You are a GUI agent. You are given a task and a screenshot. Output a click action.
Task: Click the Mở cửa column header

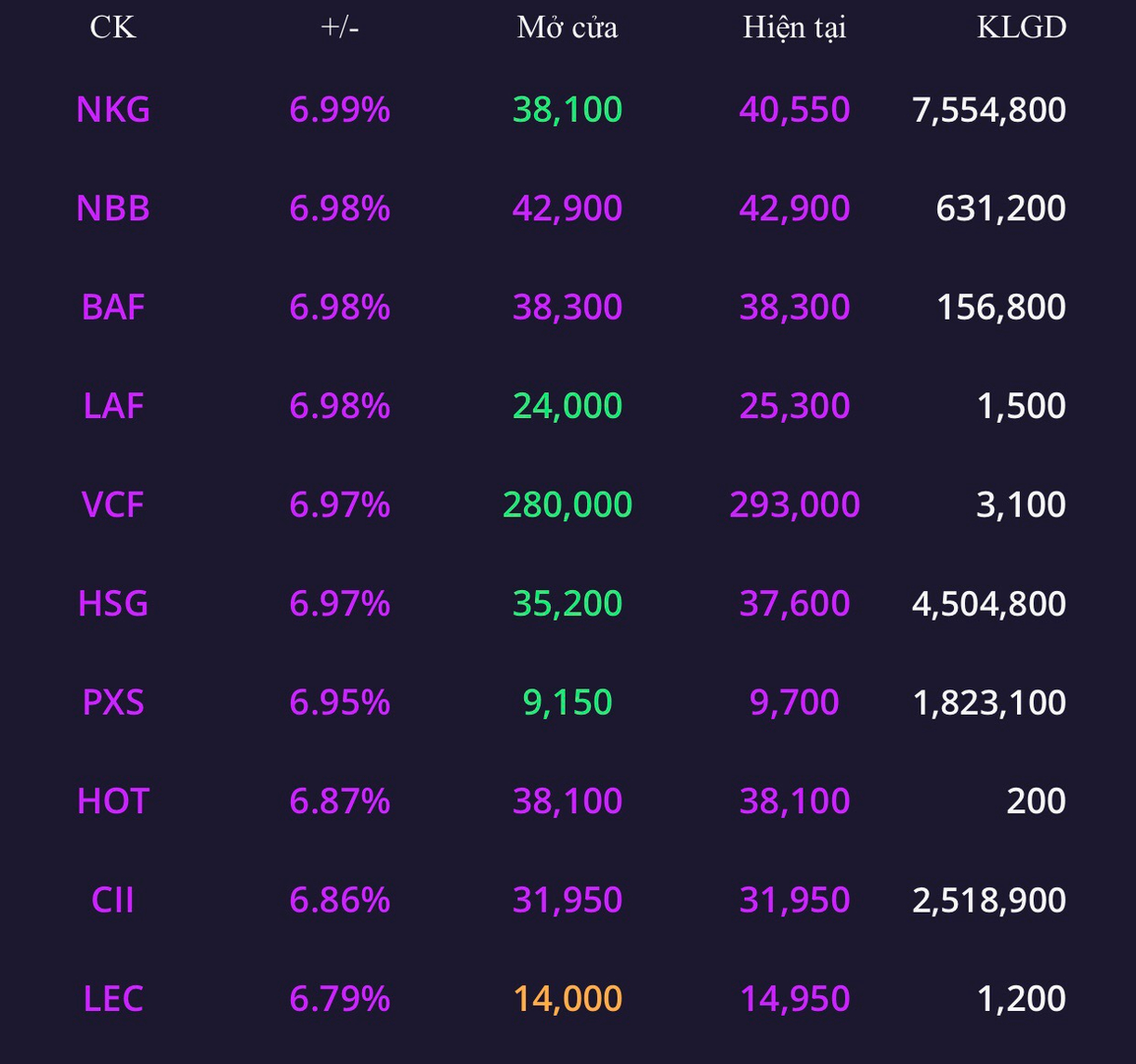[x=568, y=27]
